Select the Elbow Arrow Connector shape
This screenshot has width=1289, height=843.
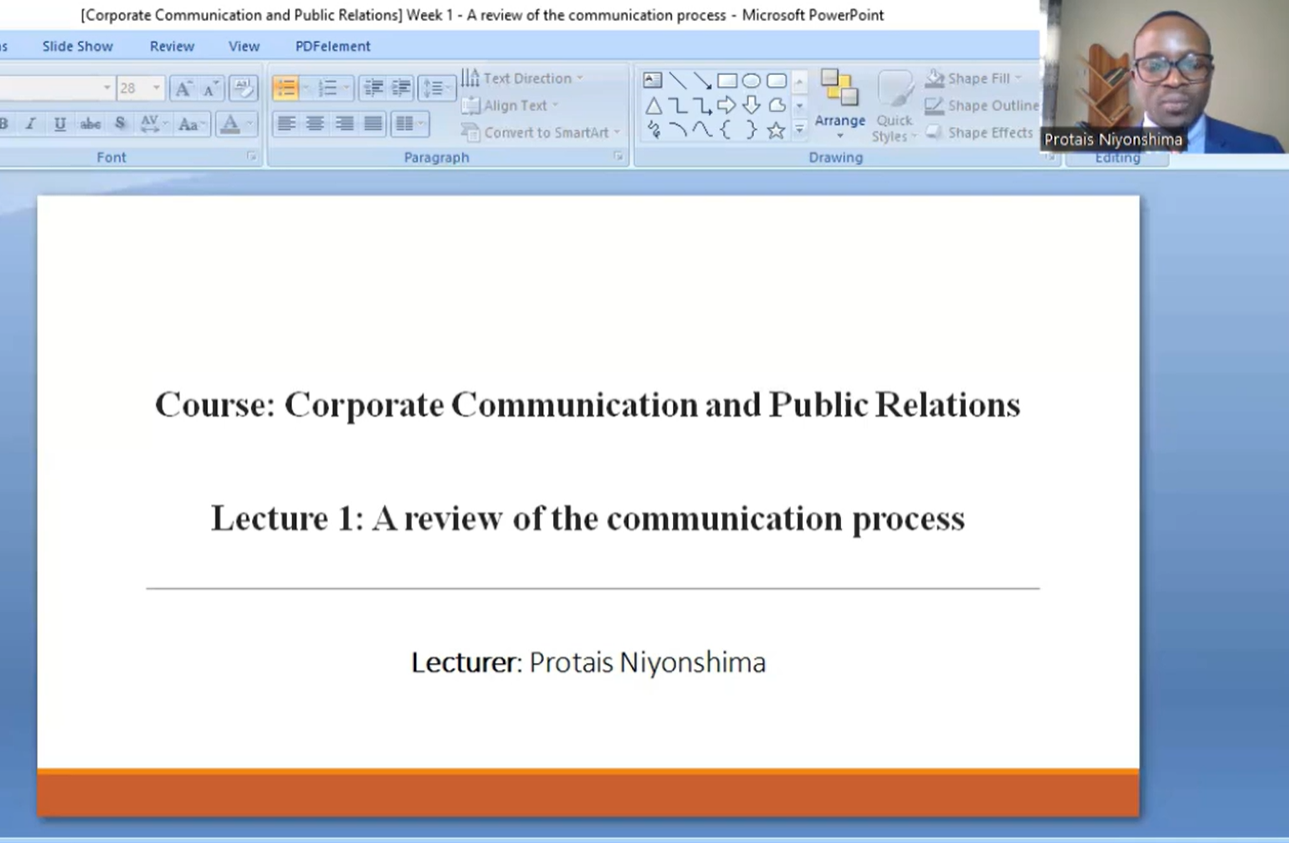[702, 105]
